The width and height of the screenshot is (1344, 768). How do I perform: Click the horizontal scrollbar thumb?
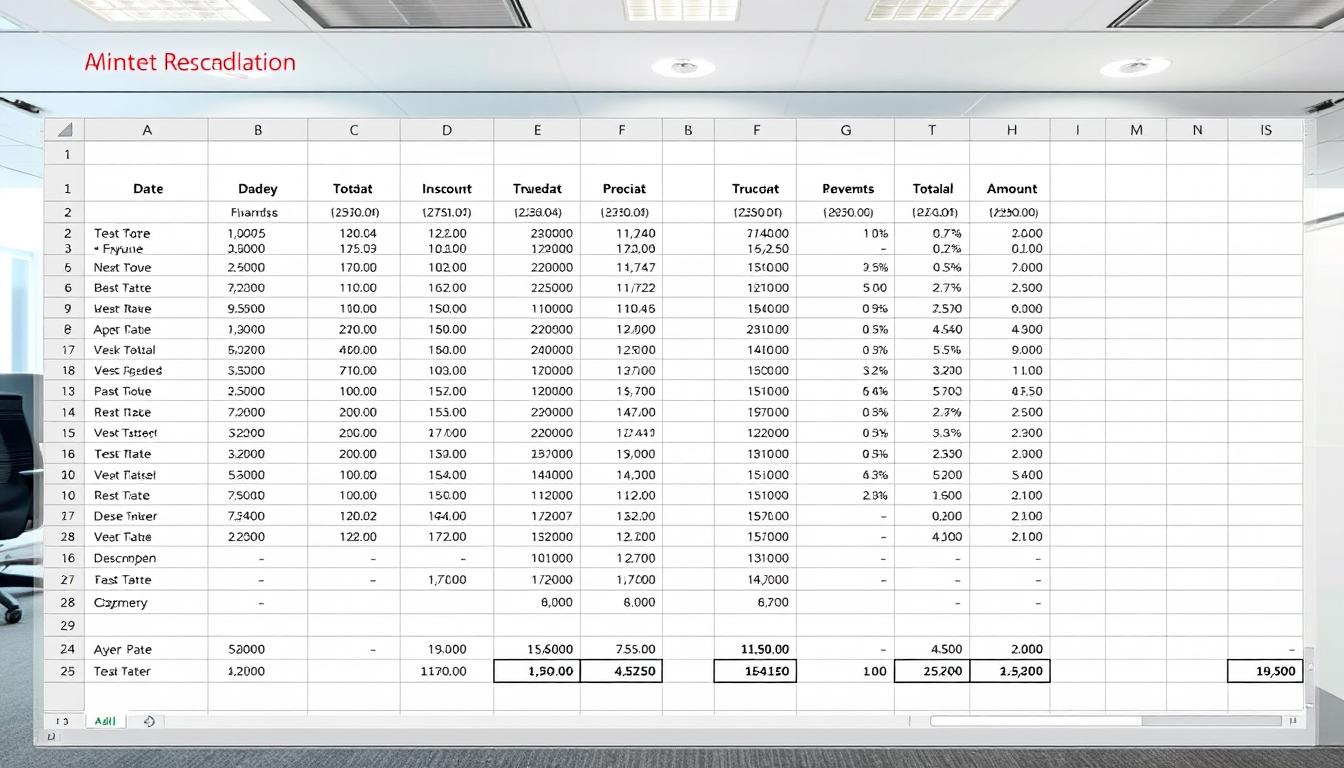point(1036,720)
